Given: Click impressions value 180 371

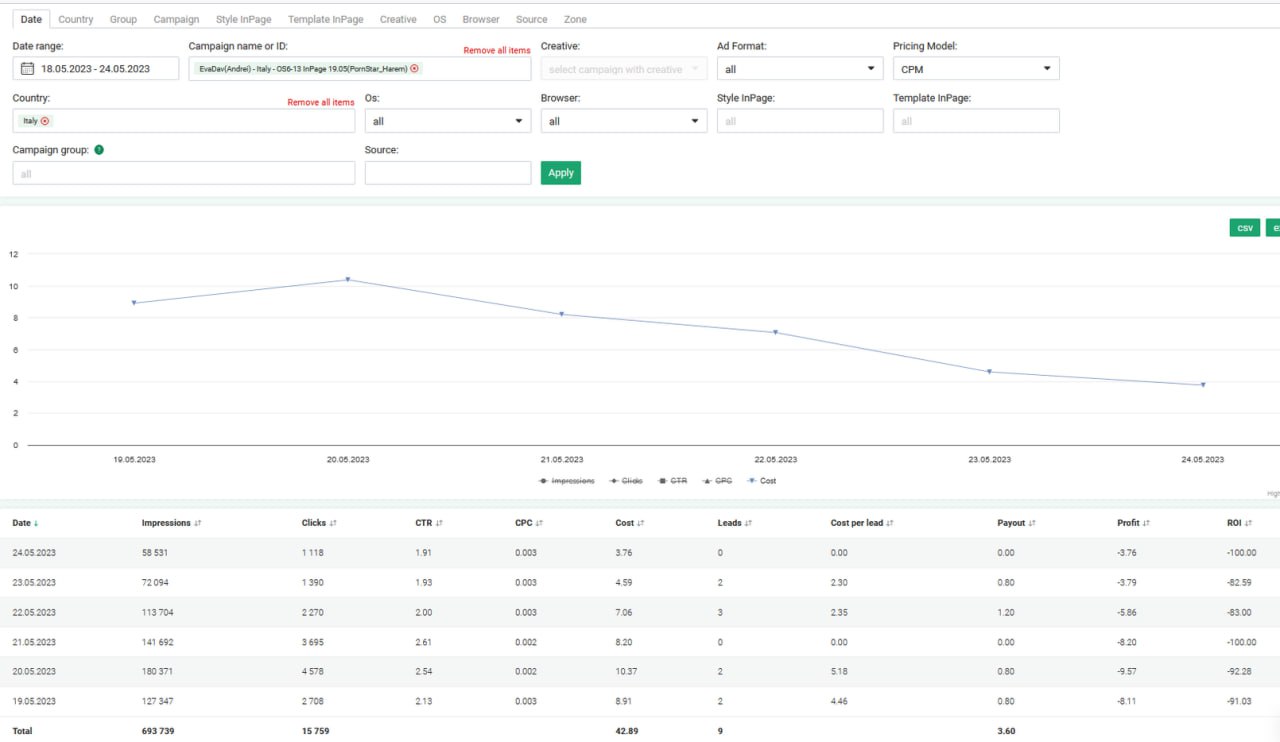Looking at the screenshot, I should (157, 671).
